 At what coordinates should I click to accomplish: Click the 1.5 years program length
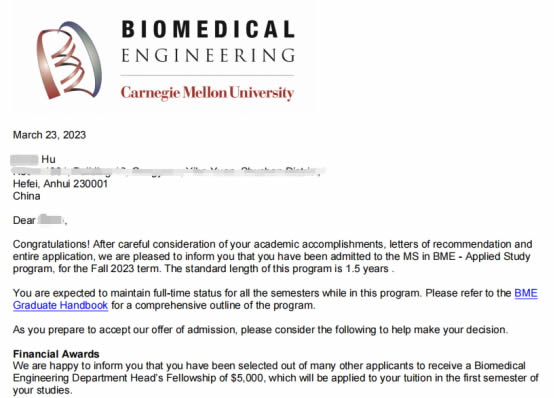pos(367,269)
